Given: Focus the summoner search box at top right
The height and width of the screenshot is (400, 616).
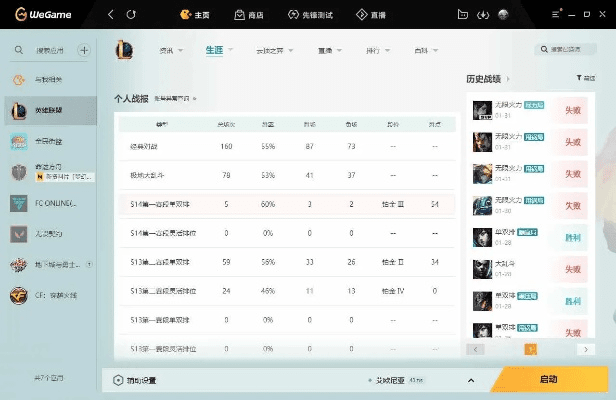Looking at the screenshot, I should point(565,49).
